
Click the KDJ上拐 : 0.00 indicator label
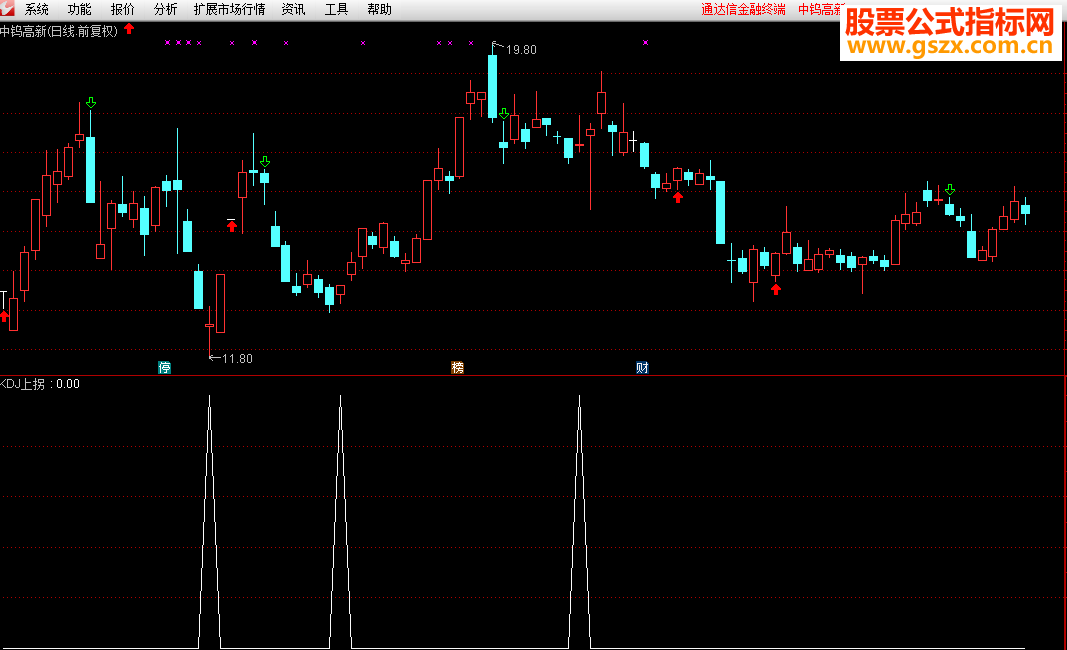[40, 384]
